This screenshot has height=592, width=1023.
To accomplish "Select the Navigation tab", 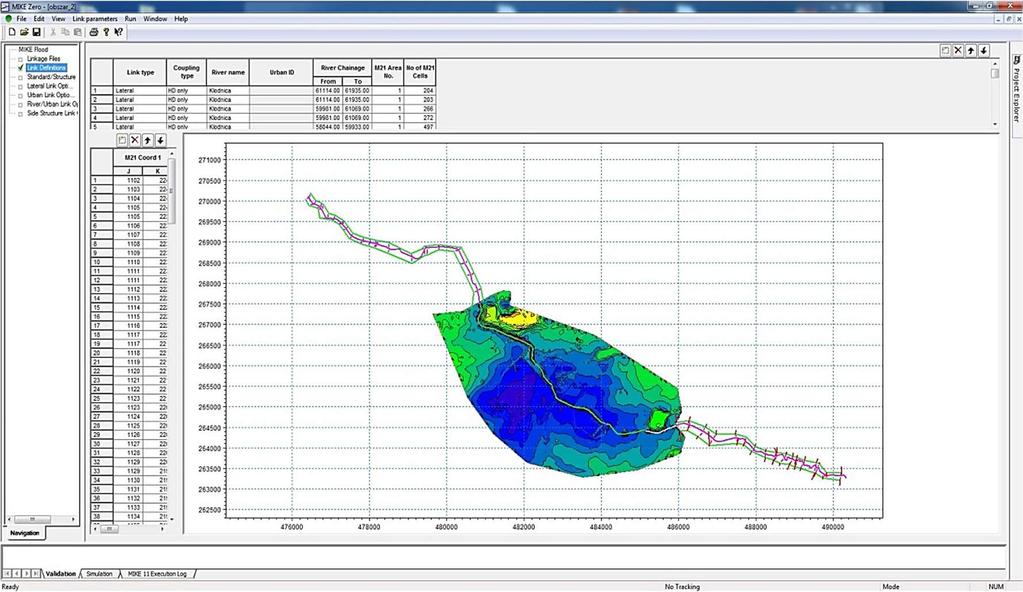I will [25, 533].
